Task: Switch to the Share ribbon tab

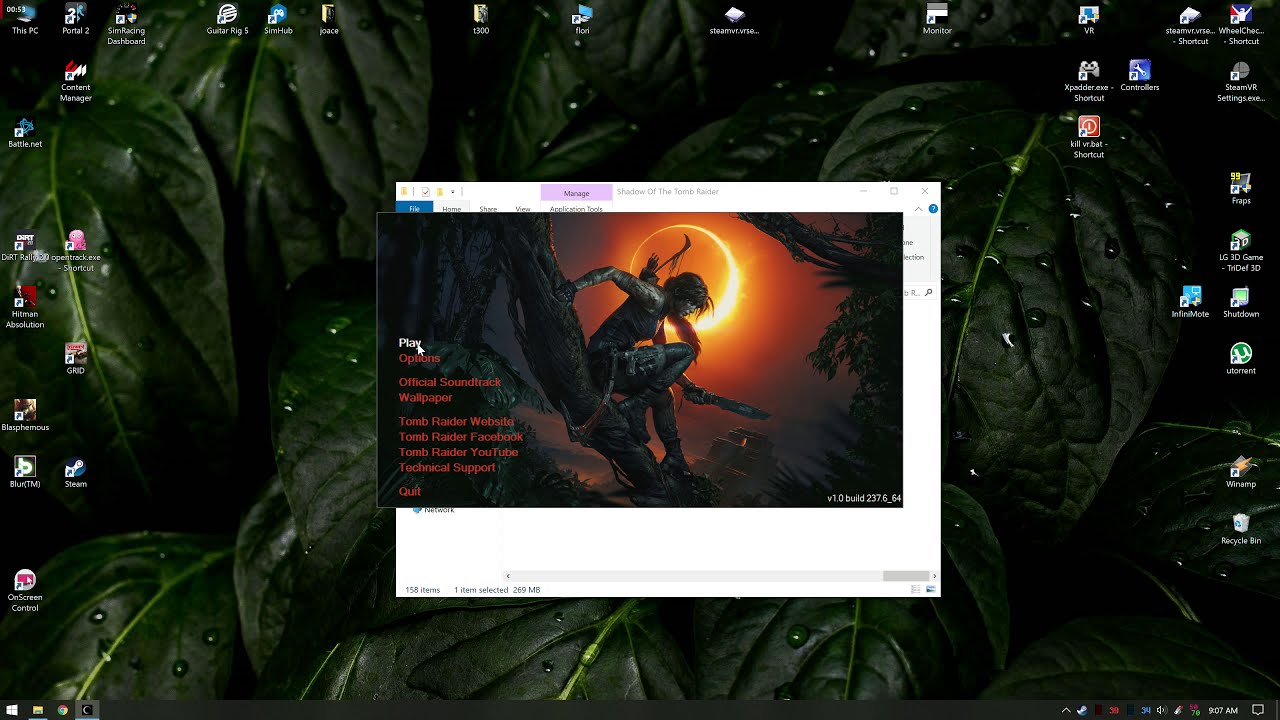Action: pos(488,209)
